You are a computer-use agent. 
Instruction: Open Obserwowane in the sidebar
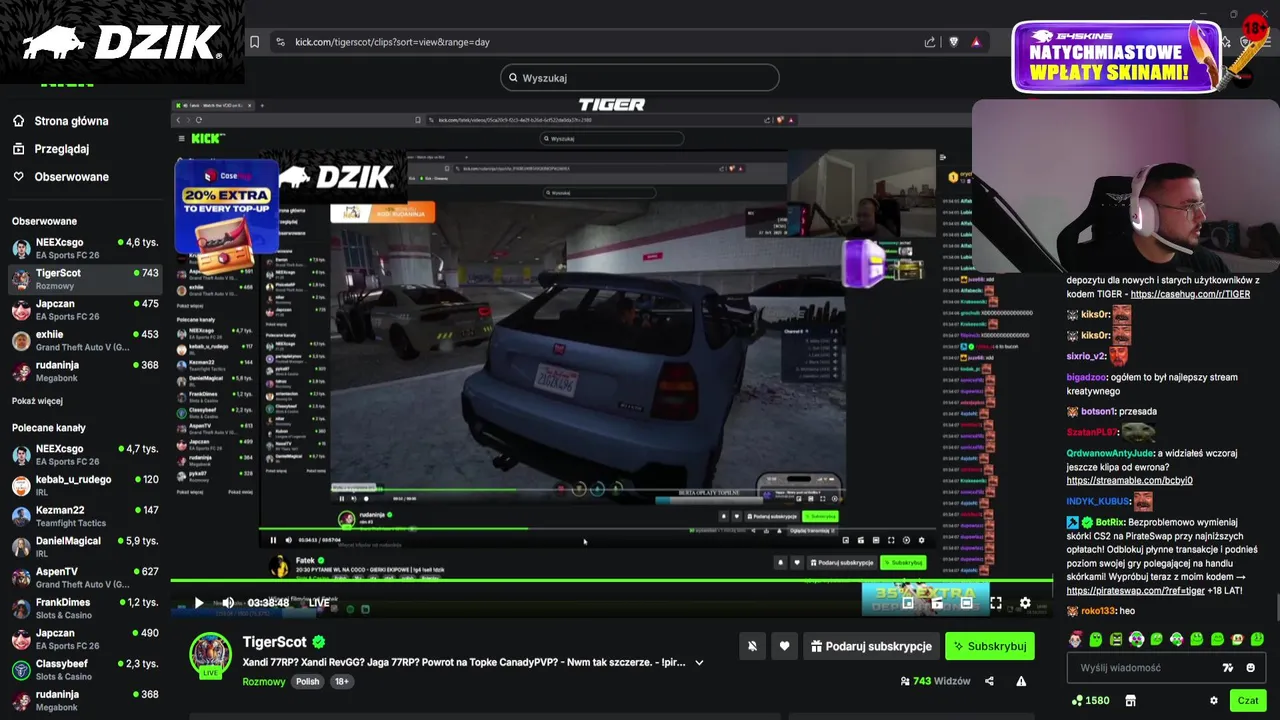71,177
